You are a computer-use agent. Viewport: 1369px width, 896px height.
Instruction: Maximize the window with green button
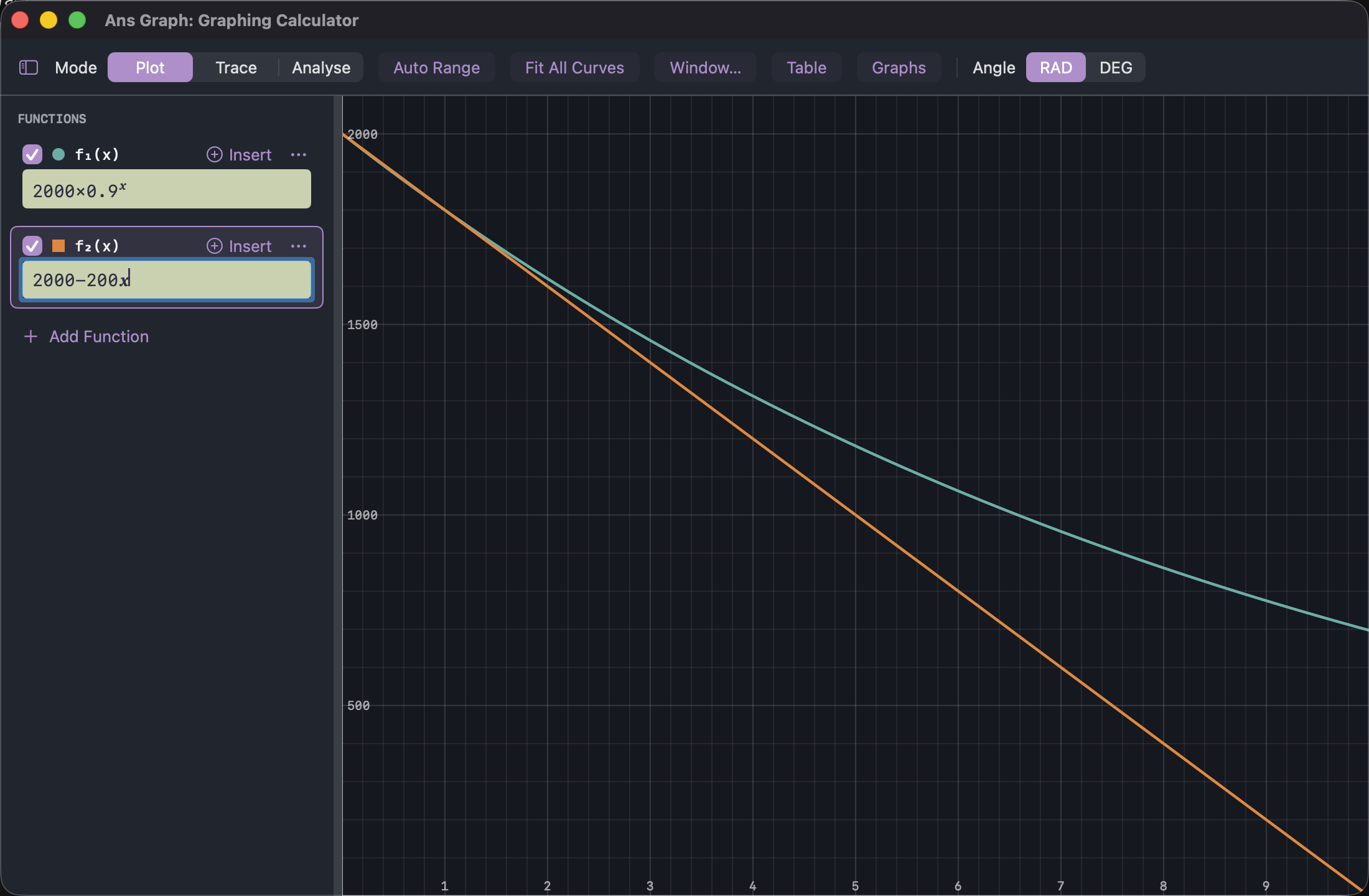[x=77, y=20]
